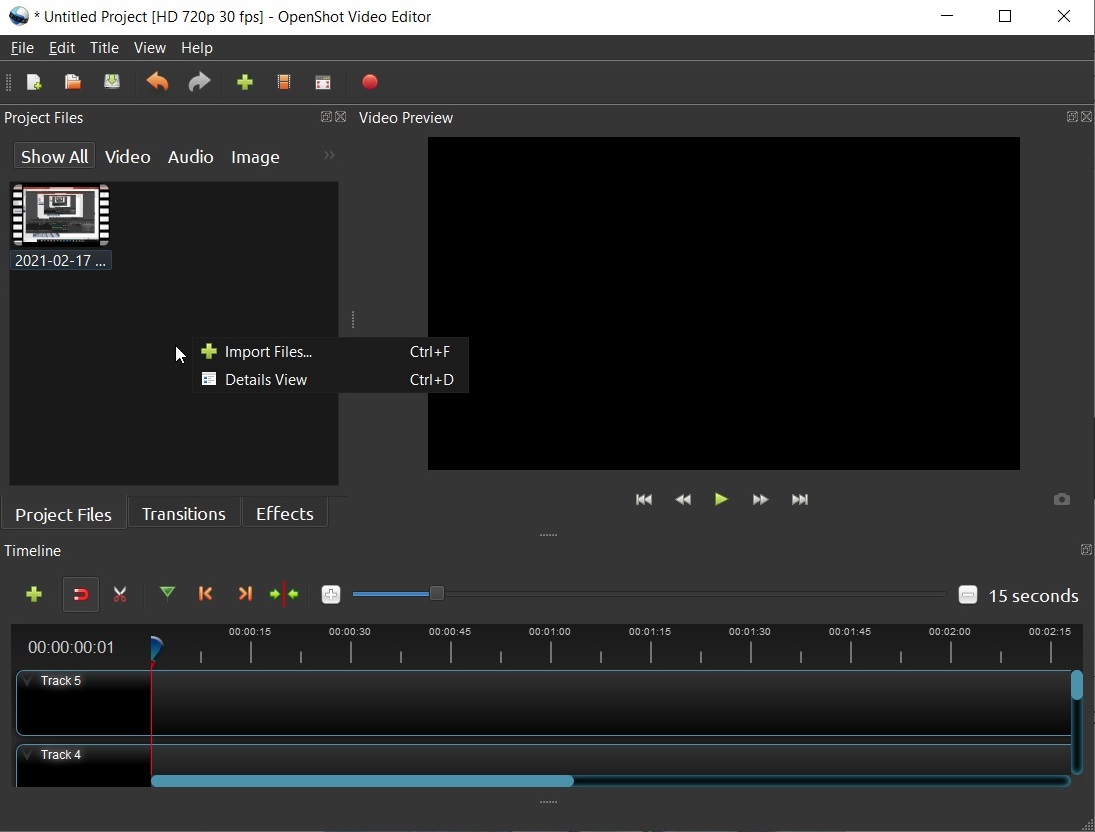
Task: Click the Undo icon in the toolbar
Action: [x=157, y=82]
